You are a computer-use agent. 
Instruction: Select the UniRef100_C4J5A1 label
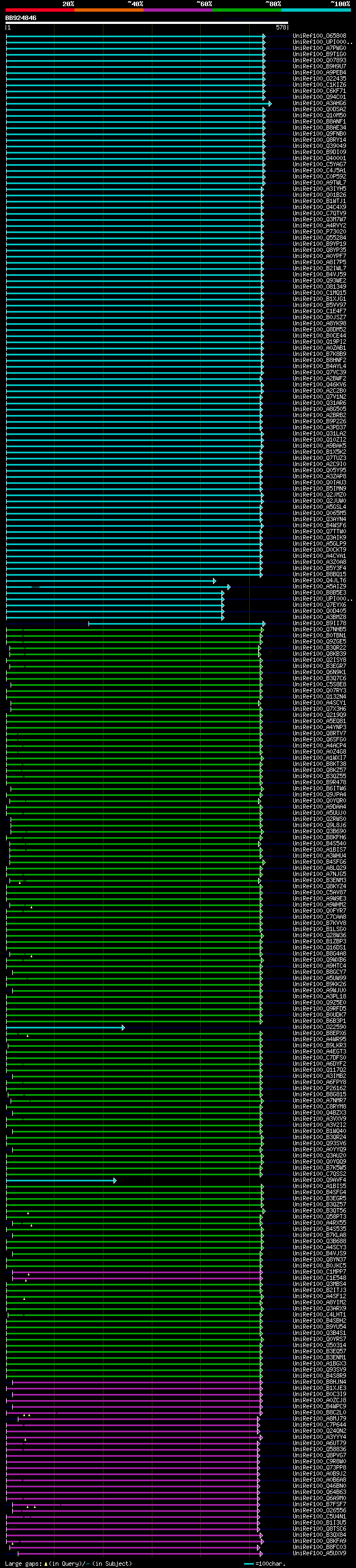[319, 170]
